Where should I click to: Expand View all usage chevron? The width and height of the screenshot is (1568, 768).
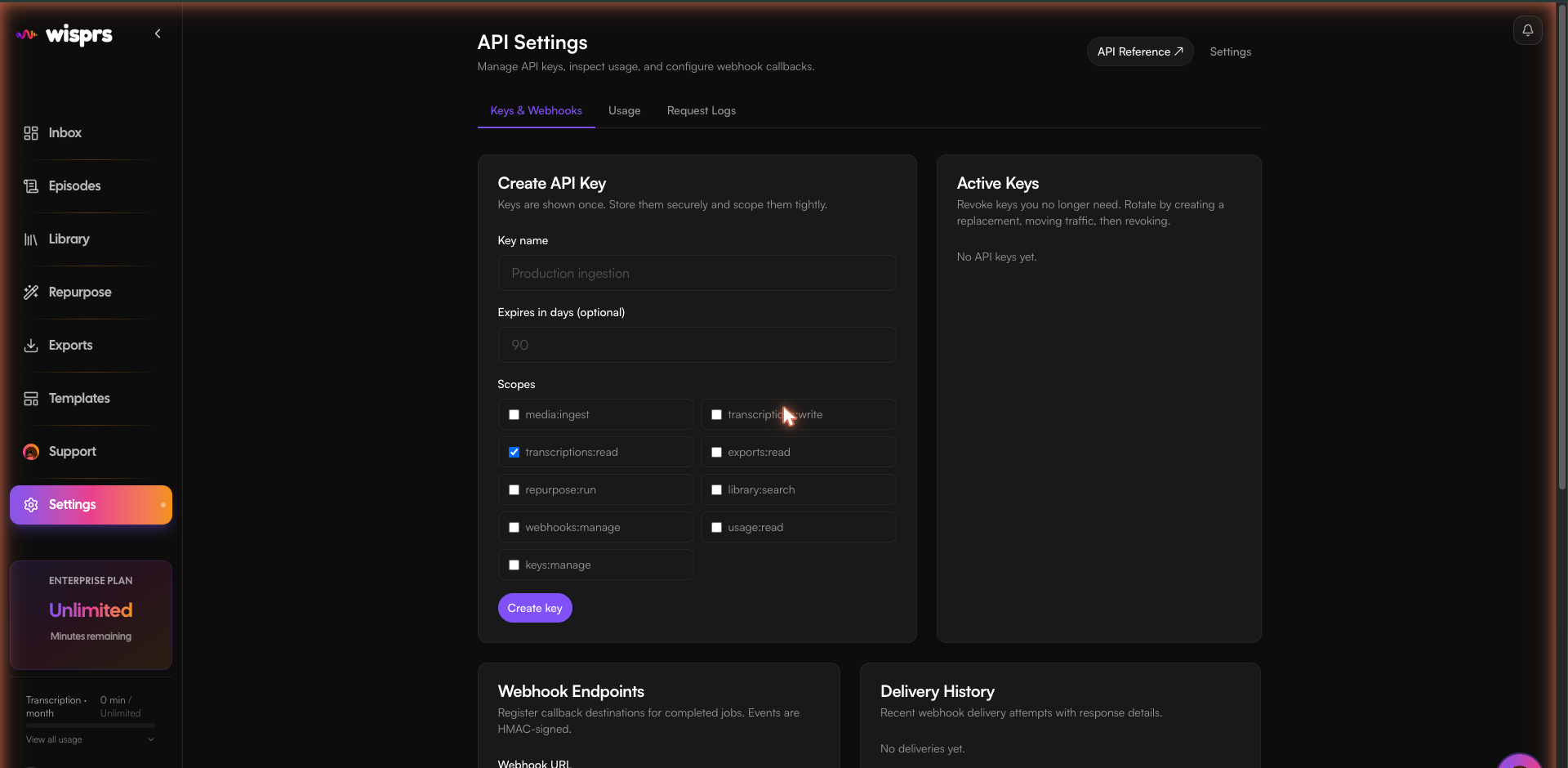coord(150,739)
